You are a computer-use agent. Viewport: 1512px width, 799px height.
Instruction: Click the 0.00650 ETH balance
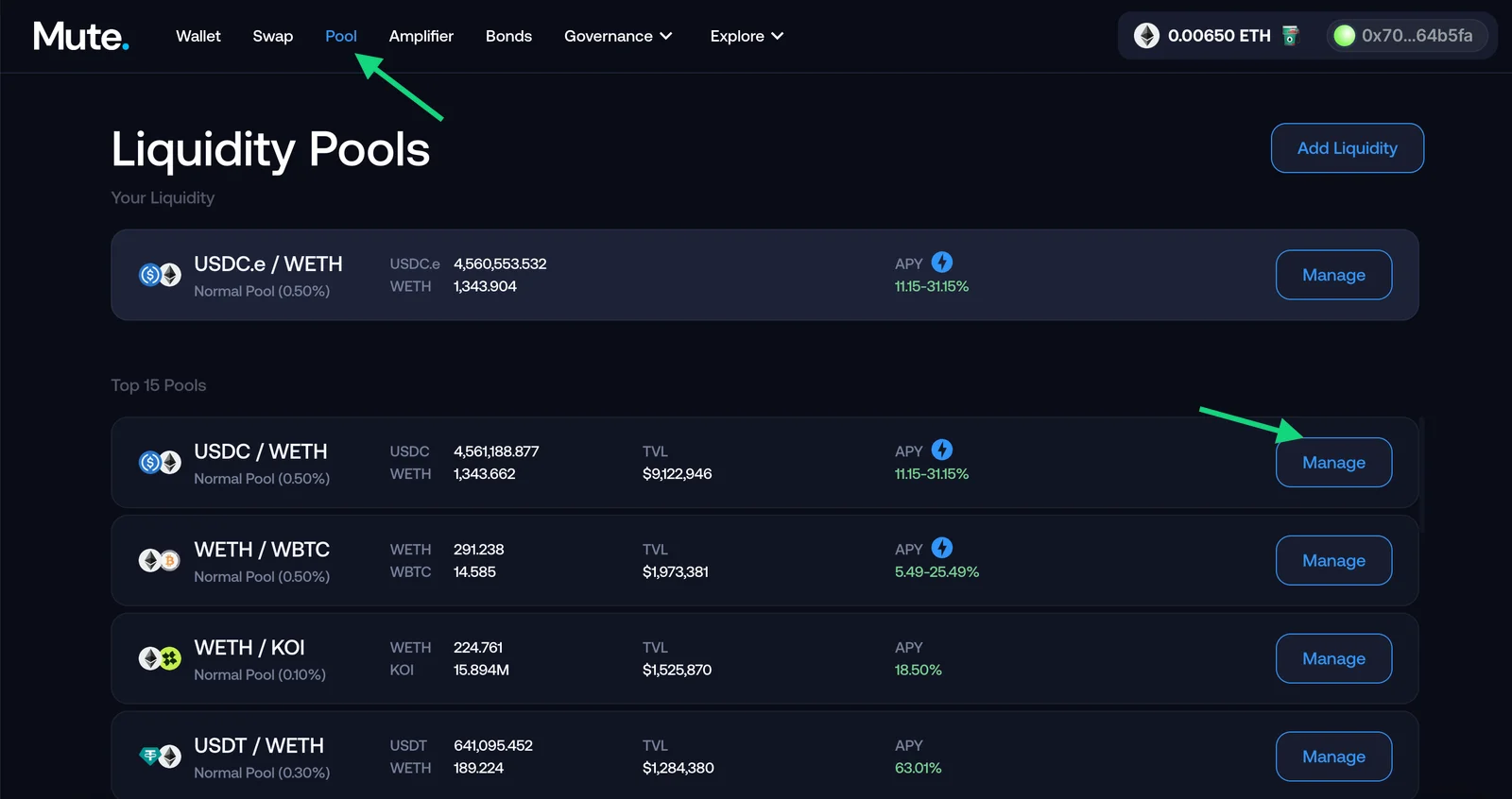coord(1219,36)
